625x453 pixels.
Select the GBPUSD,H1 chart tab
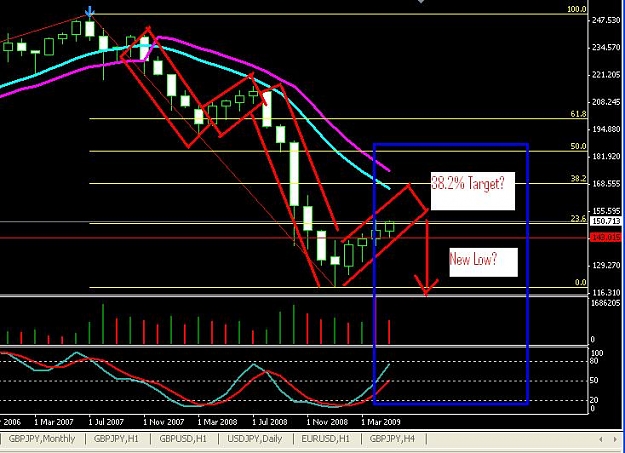tap(183, 439)
